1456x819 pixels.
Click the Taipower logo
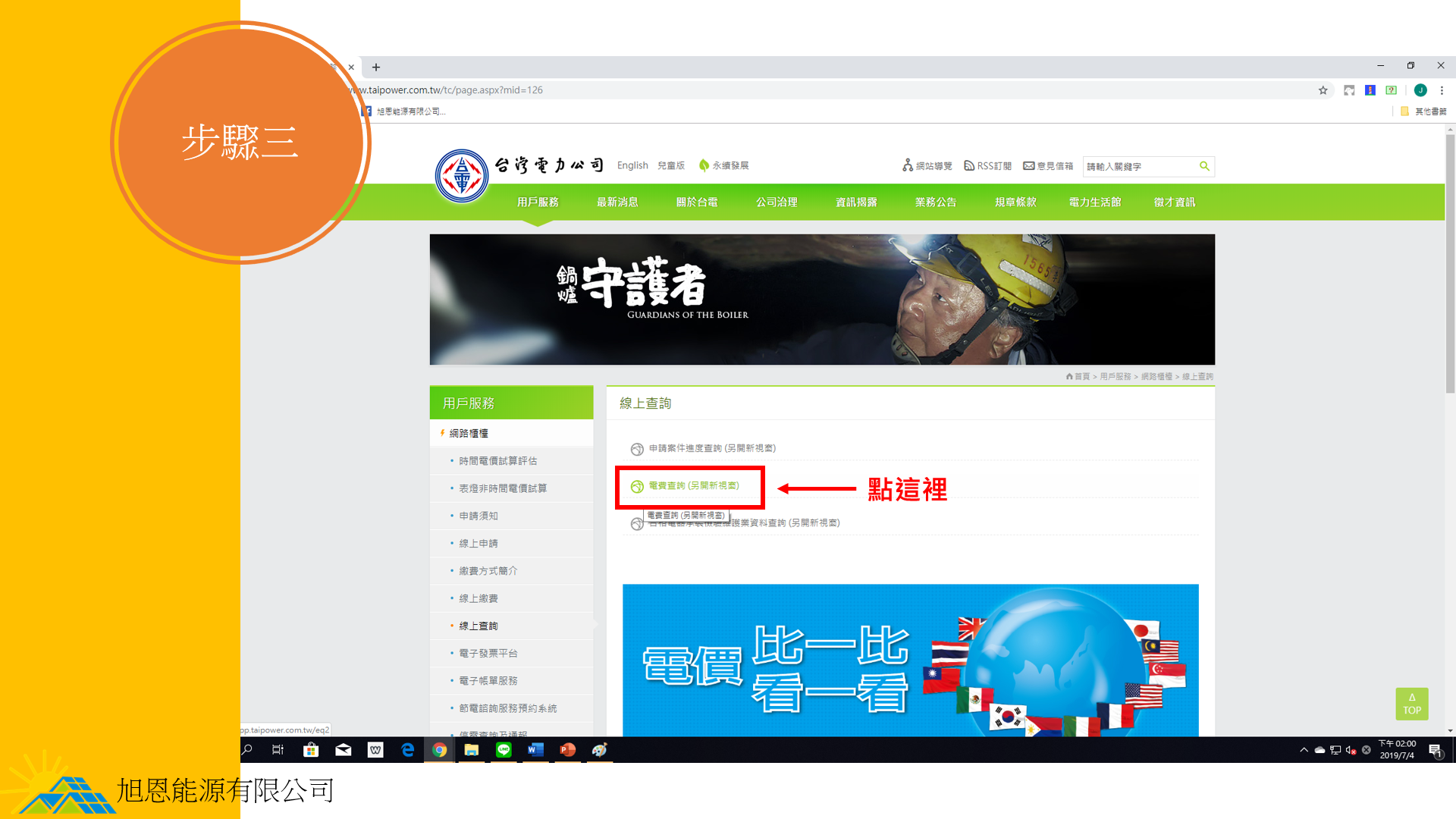pyautogui.click(x=461, y=175)
